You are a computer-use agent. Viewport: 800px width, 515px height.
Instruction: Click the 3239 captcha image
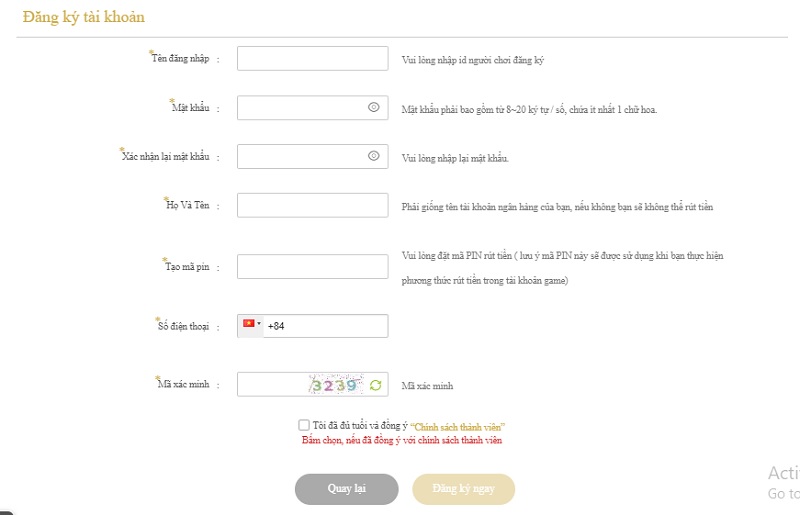tap(333, 385)
